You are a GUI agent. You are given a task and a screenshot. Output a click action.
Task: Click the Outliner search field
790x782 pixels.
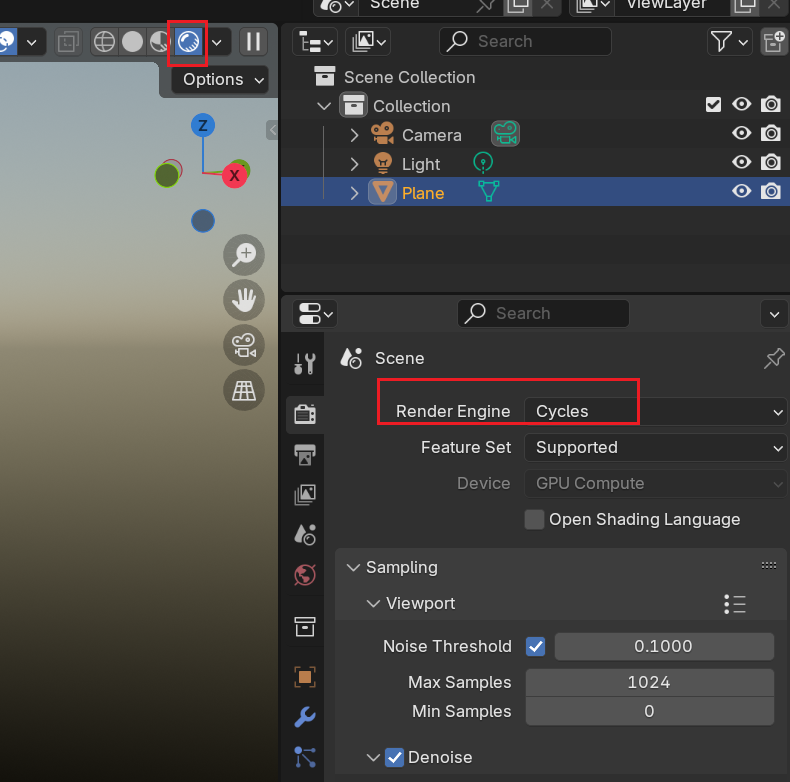pyautogui.click(x=525, y=41)
